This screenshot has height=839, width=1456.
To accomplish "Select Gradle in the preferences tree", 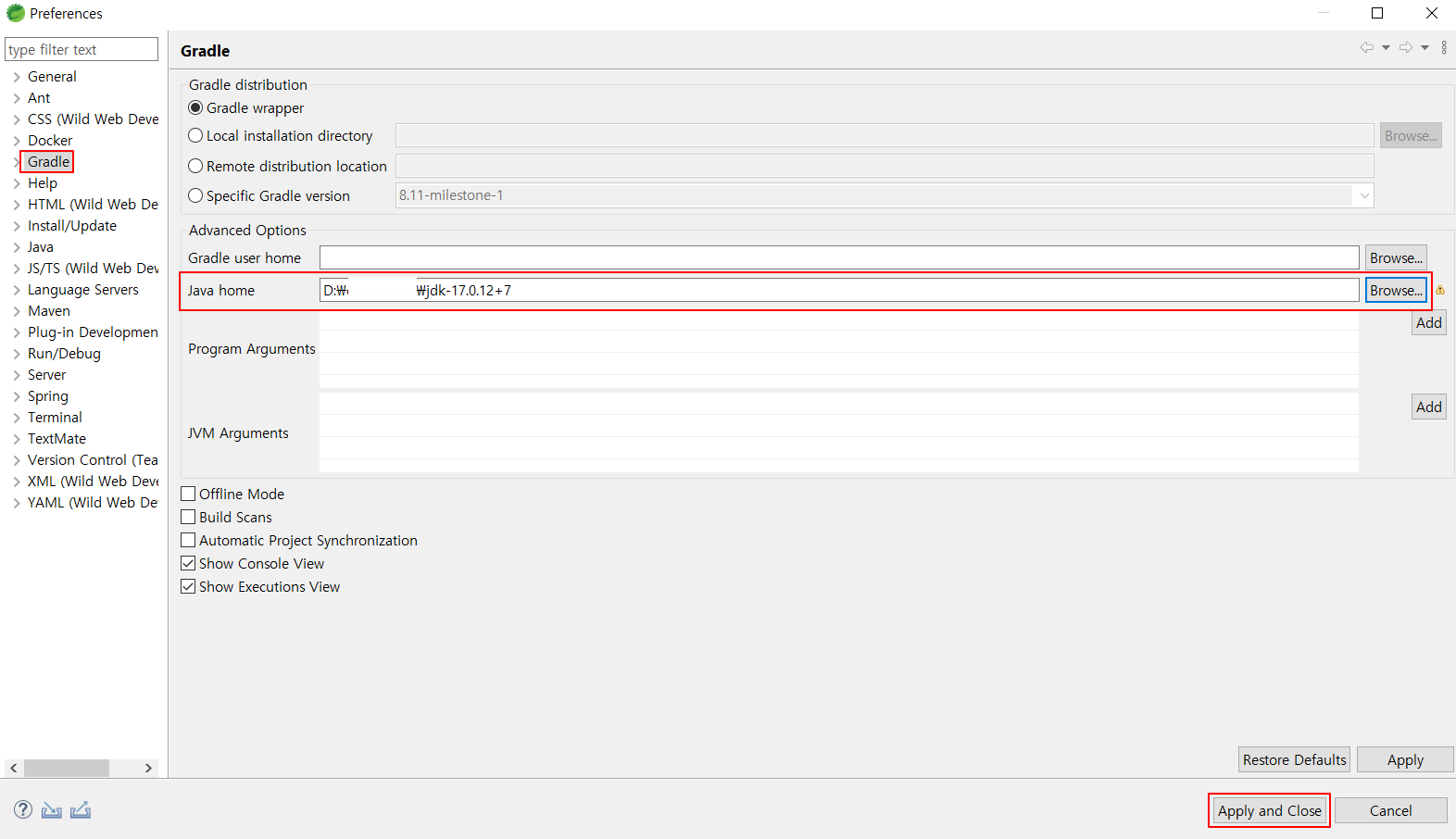I will (48, 162).
